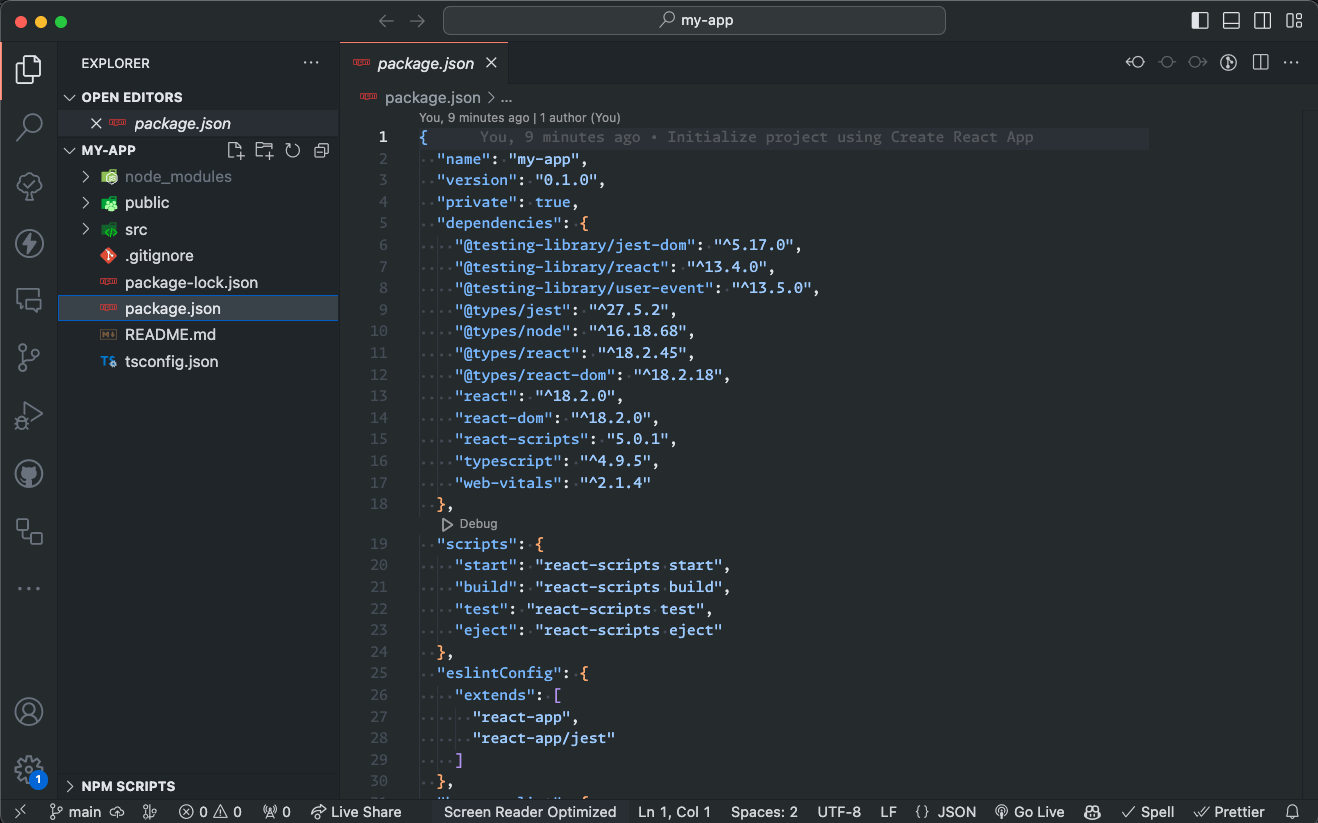Image resolution: width=1318 pixels, height=823 pixels.
Task: Expand the NPM SCRIPTS section
Action: pyautogui.click(x=70, y=786)
